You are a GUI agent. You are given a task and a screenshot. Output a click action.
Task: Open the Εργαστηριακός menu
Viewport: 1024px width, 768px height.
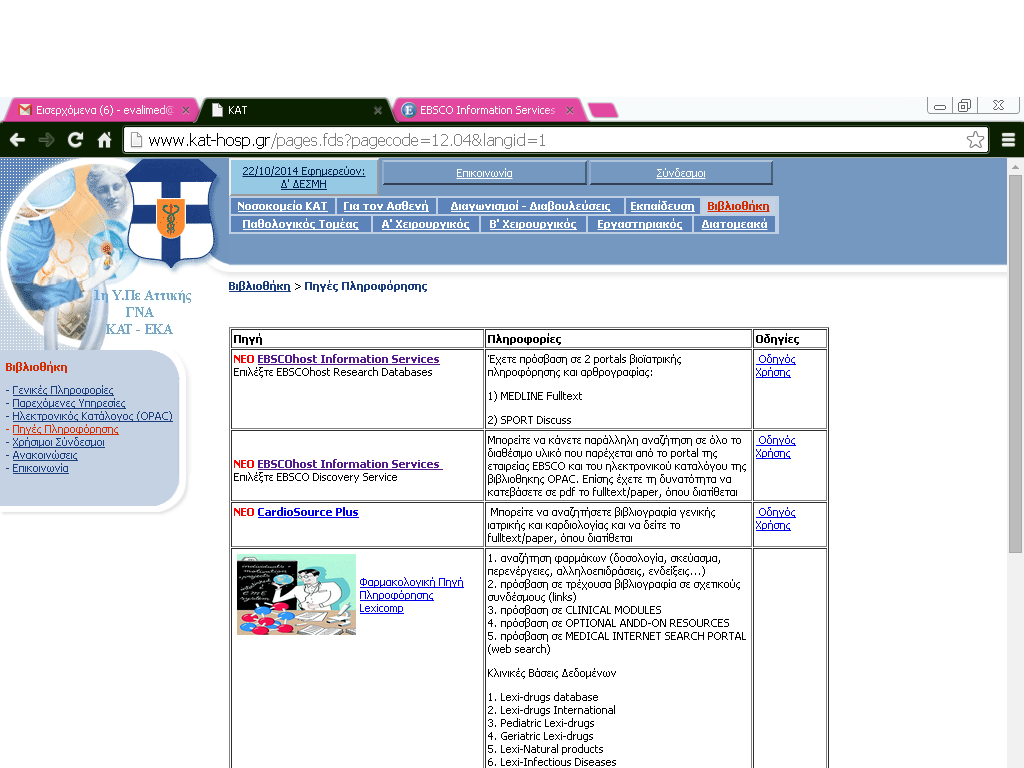click(x=639, y=224)
